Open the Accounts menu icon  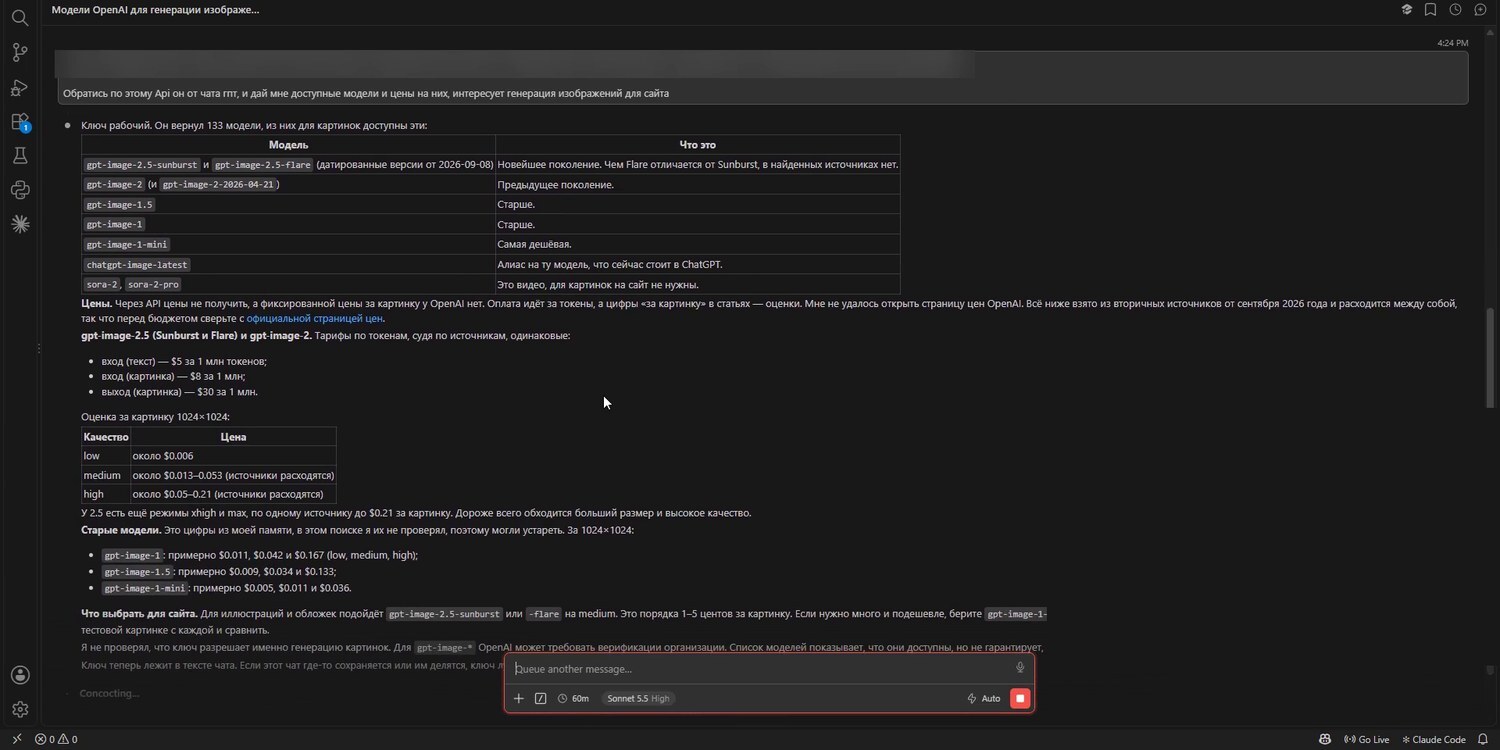pos(19,675)
